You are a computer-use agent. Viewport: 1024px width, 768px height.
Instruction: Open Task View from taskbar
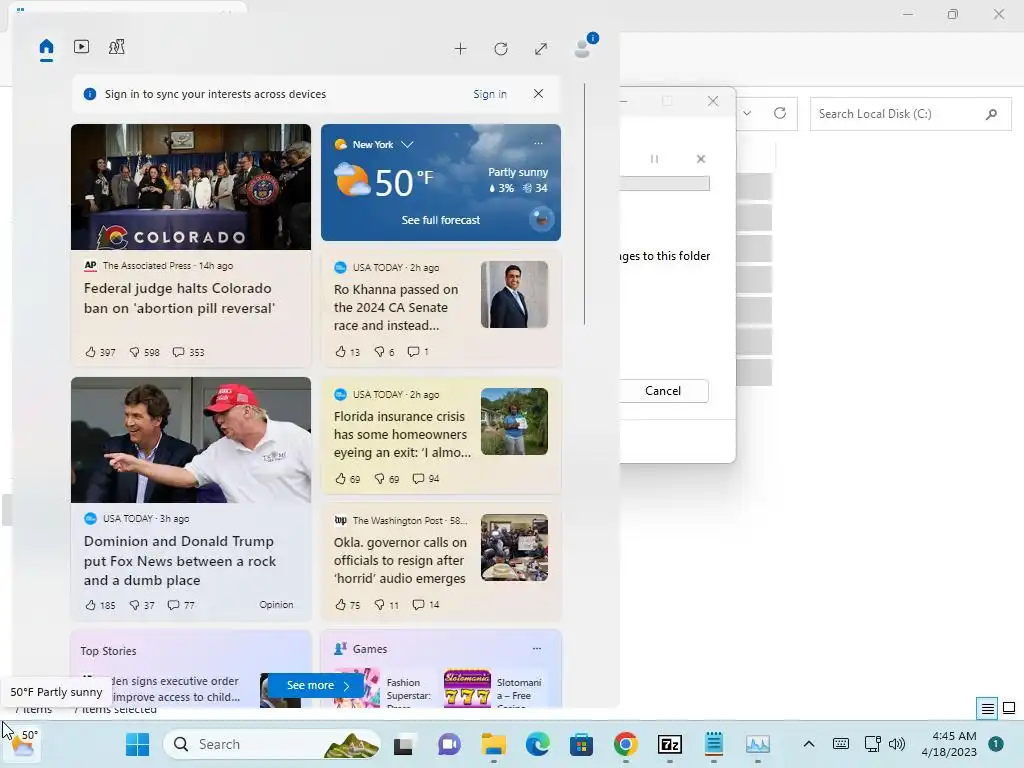pyautogui.click(x=403, y=744)
